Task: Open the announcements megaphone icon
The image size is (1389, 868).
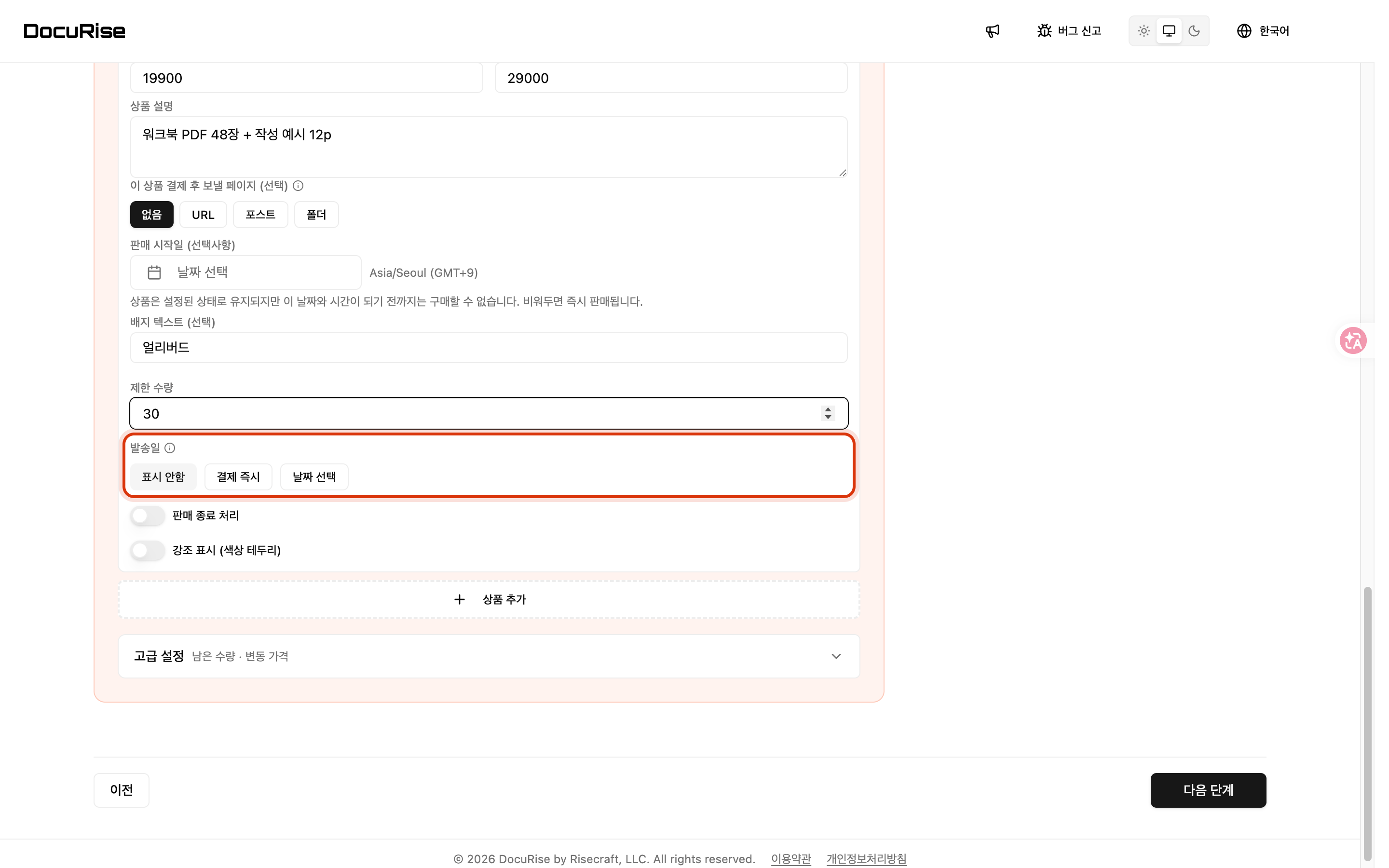Action: (993, 31)
